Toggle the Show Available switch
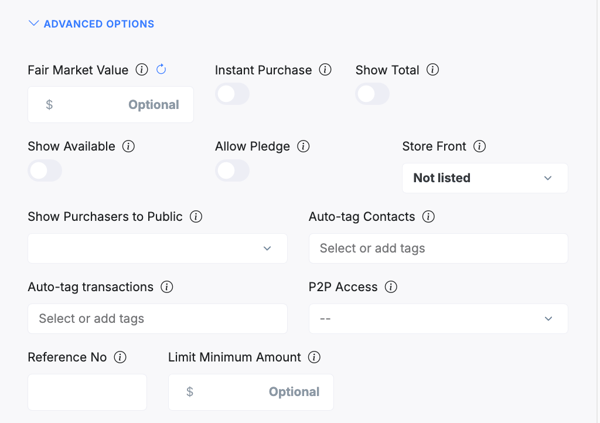Viewport: 600px width, 423px height. pyautogui.click(x=45, y=170)
